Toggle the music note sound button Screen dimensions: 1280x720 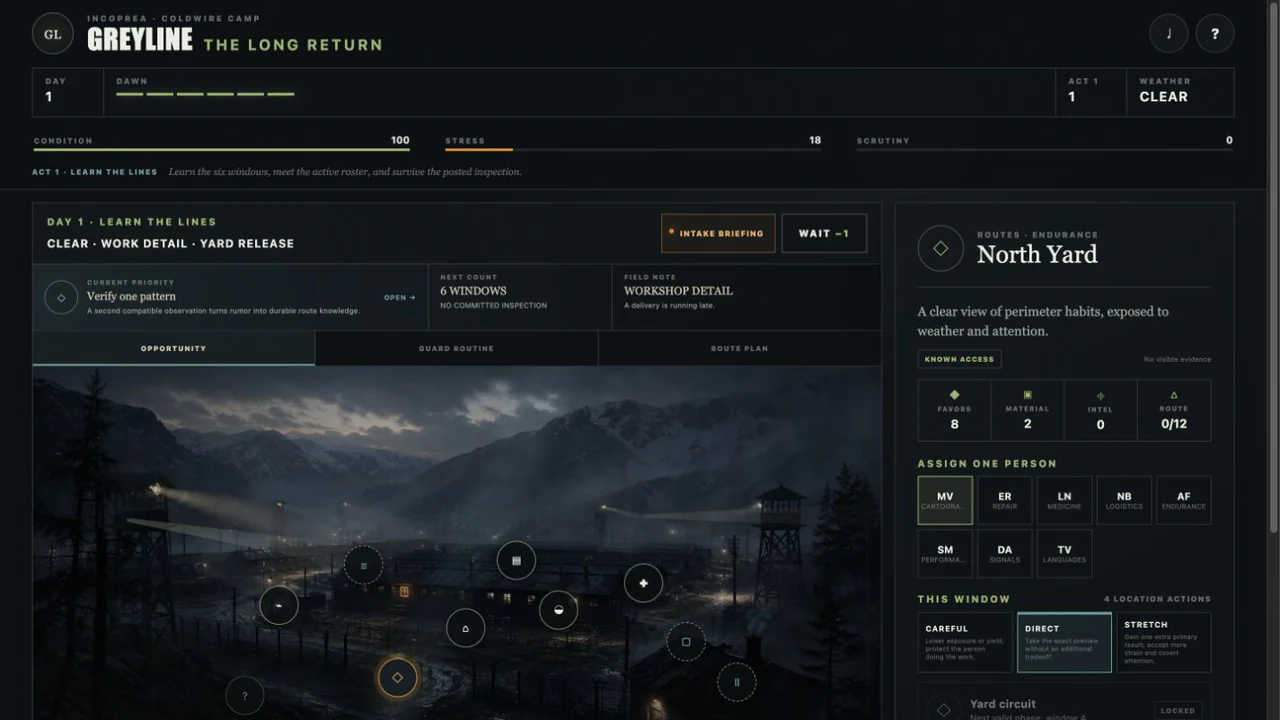1169,34
